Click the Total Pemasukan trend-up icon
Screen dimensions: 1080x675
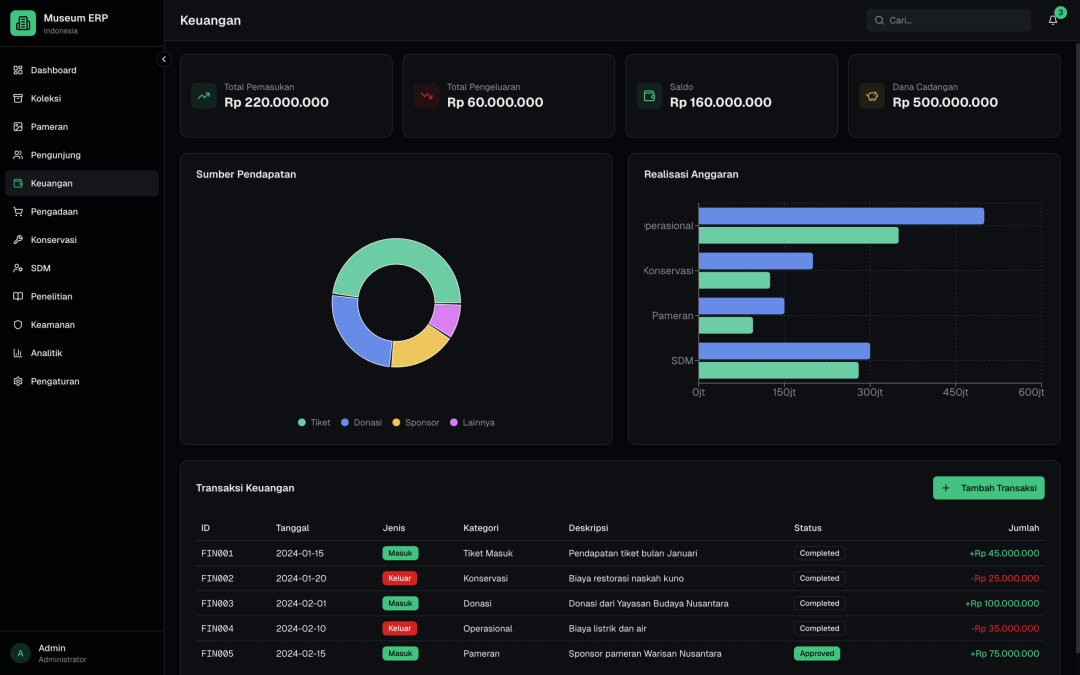204,96
